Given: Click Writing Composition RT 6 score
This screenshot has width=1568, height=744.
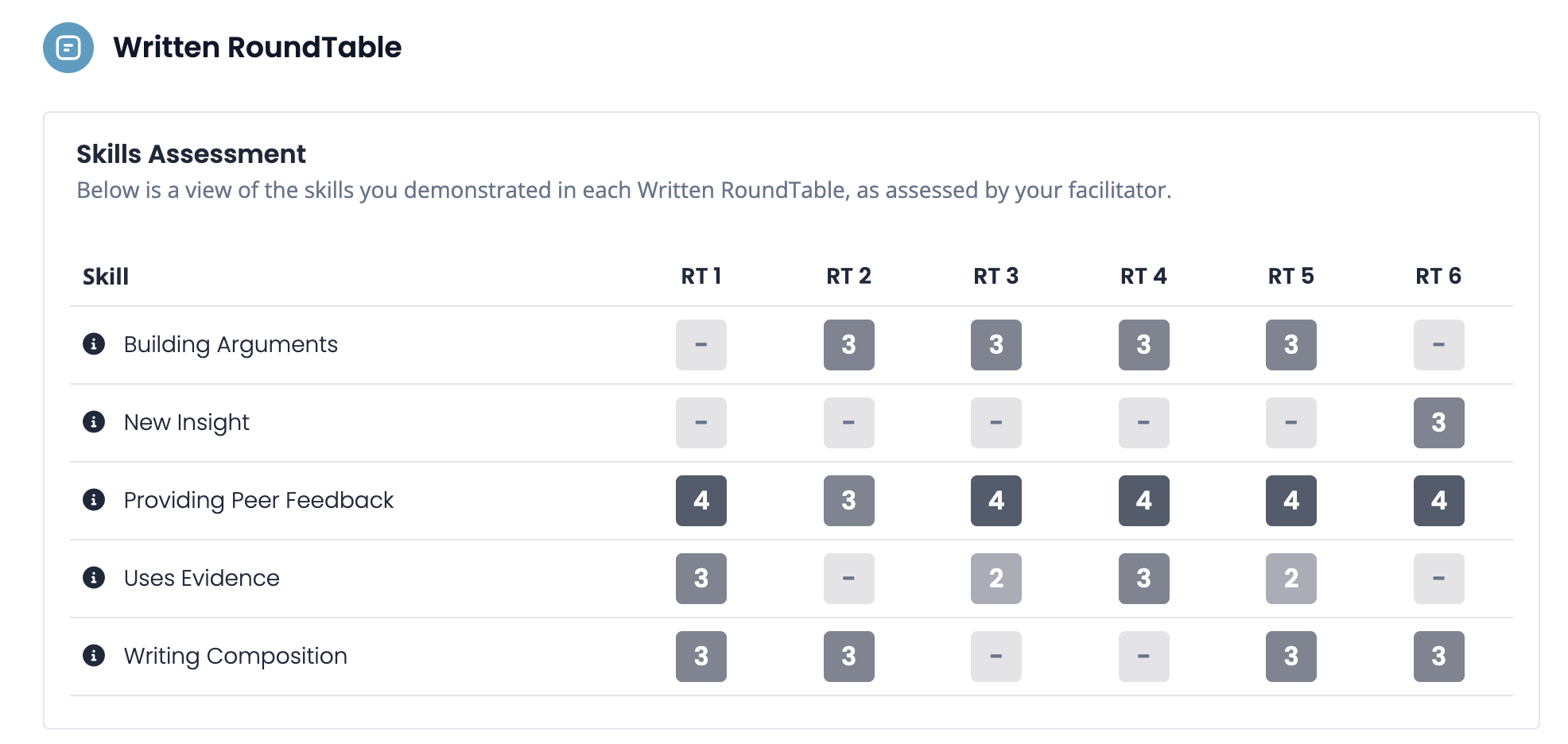Looking at the screenshot, I should coord(1438,657).
